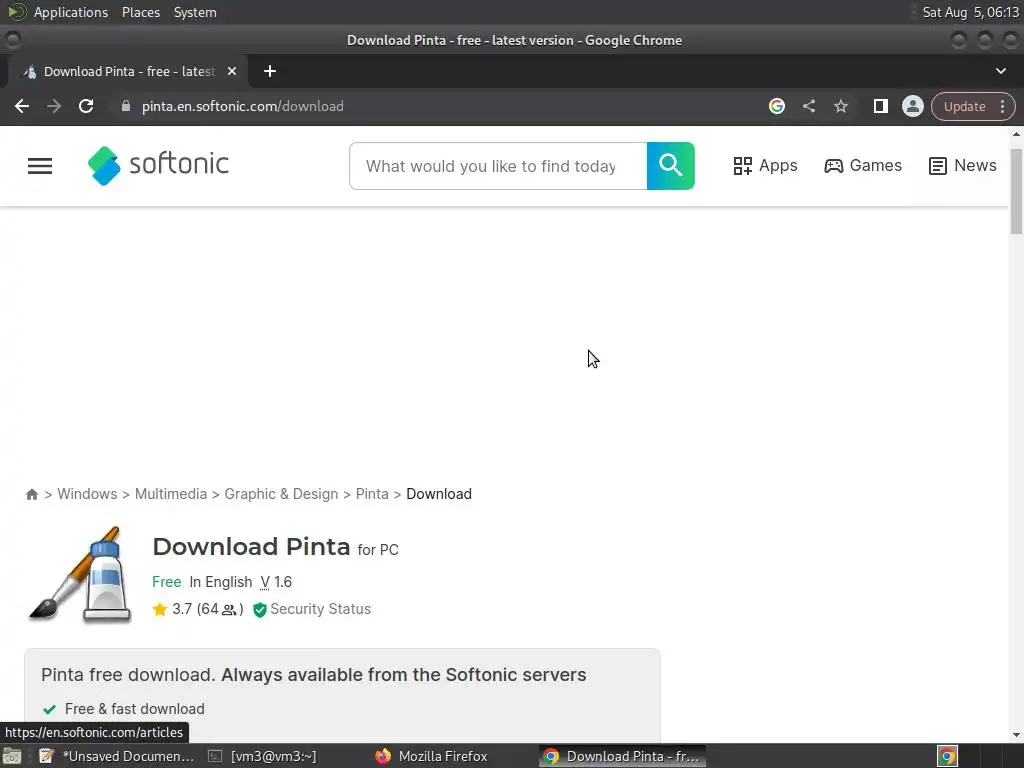Switch to Mozilla Firefox taskbar window
This screenshot has width=1024, height=768.
click(432, 756)
